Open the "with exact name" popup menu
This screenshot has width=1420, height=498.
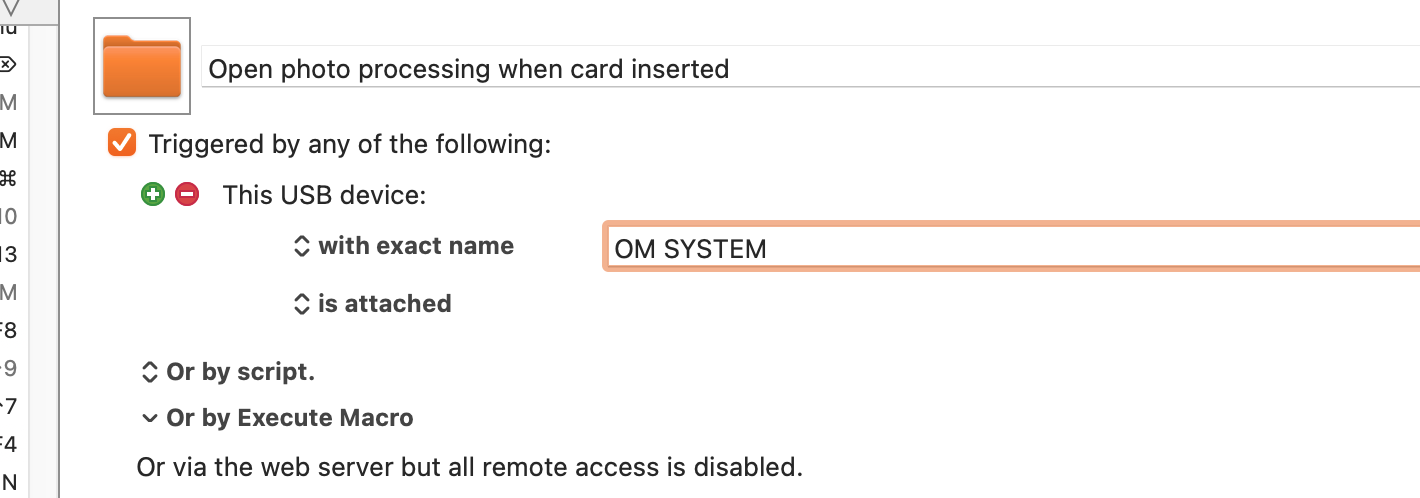pyautogui.click(x=404, y=246)
